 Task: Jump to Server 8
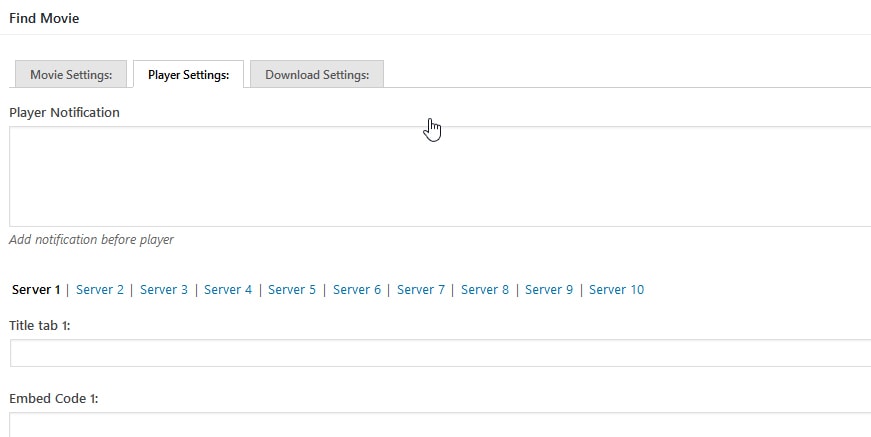coord(485,290)
